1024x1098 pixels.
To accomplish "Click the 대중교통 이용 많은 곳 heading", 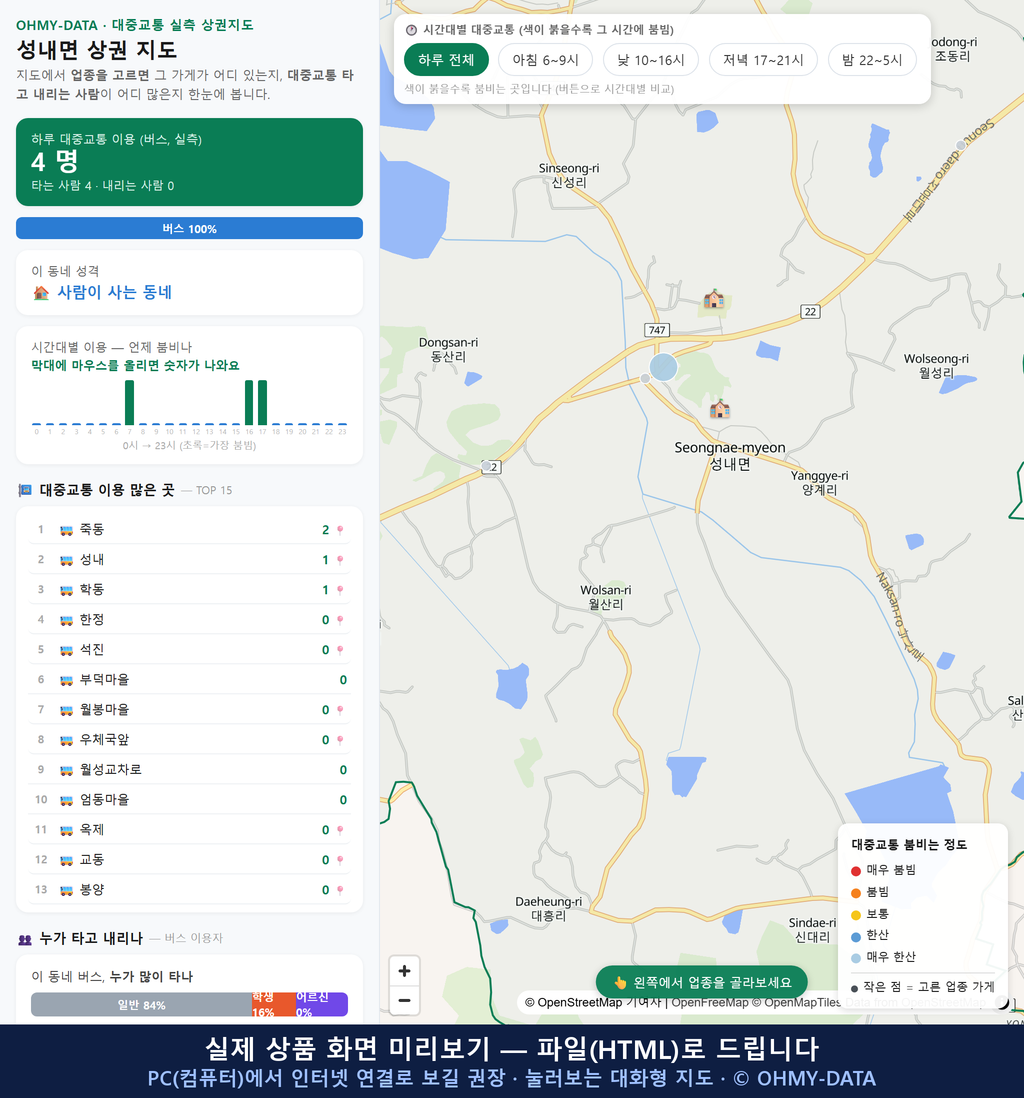I will 106,490.
